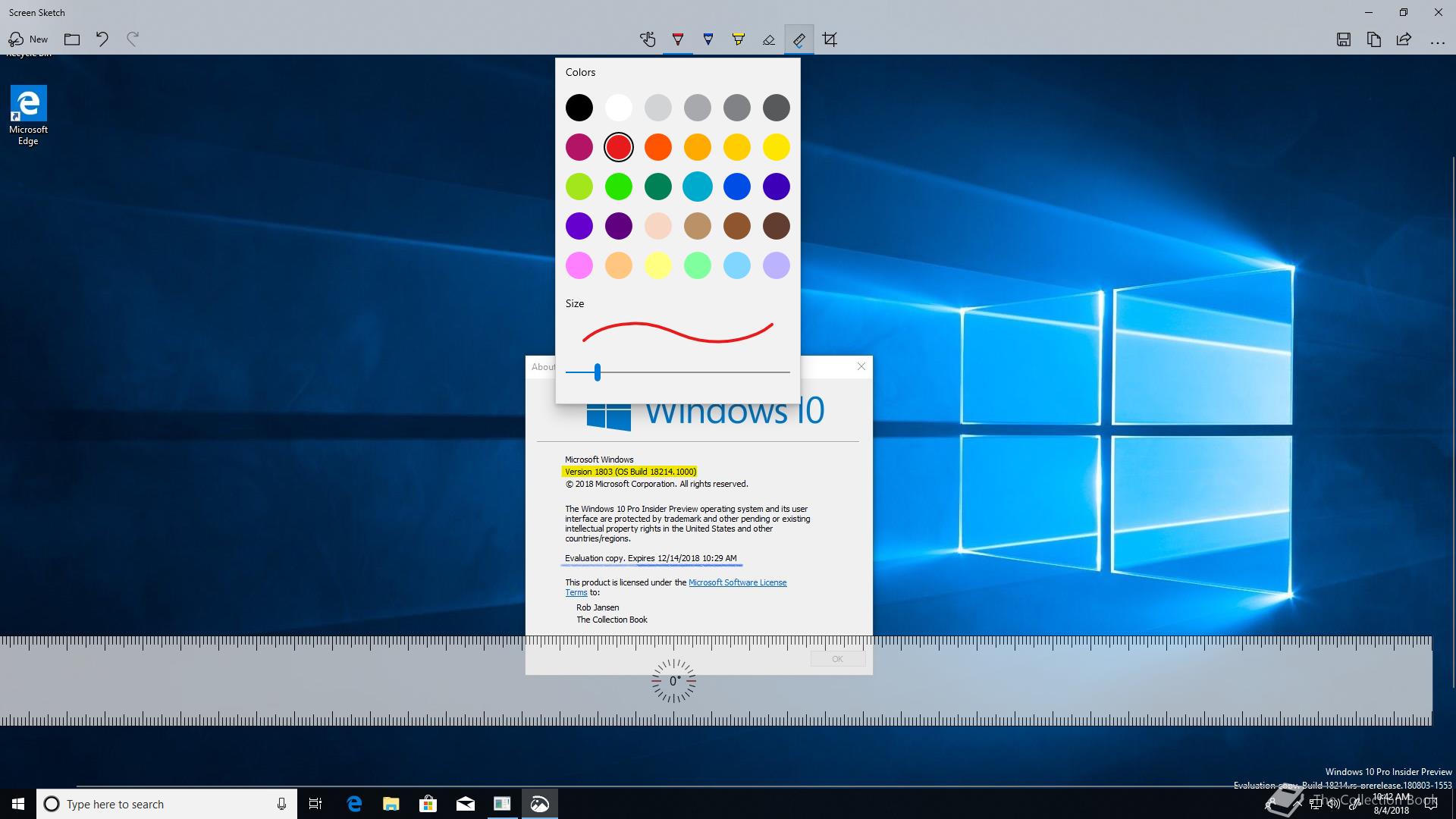
Task: Click the Open file folder icon
Action: 72,39
